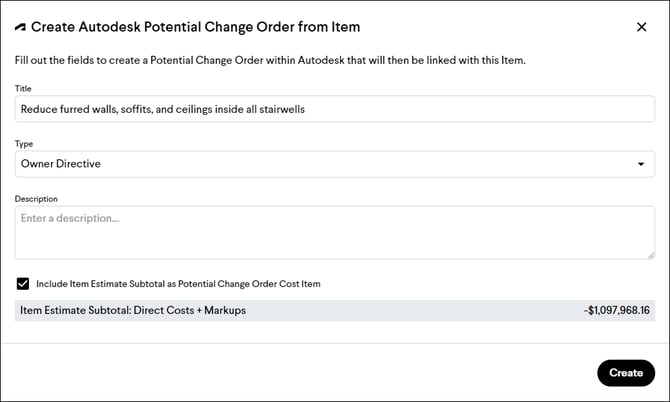The image size is (670, 402).
Task: Click the Type dropdown caret arrow
Action: click(640, 164)
